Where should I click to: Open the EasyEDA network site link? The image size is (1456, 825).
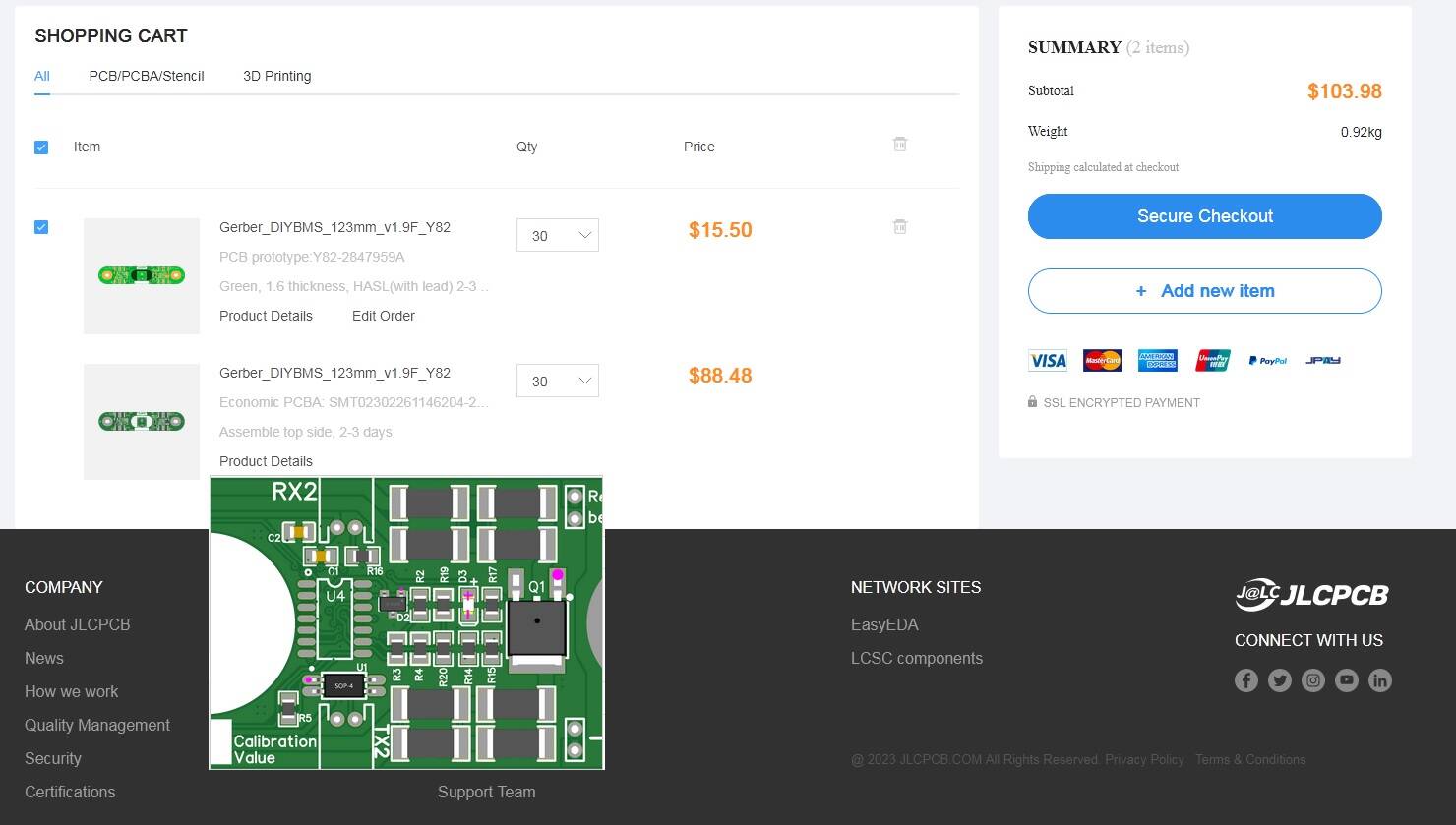point(883,624)
